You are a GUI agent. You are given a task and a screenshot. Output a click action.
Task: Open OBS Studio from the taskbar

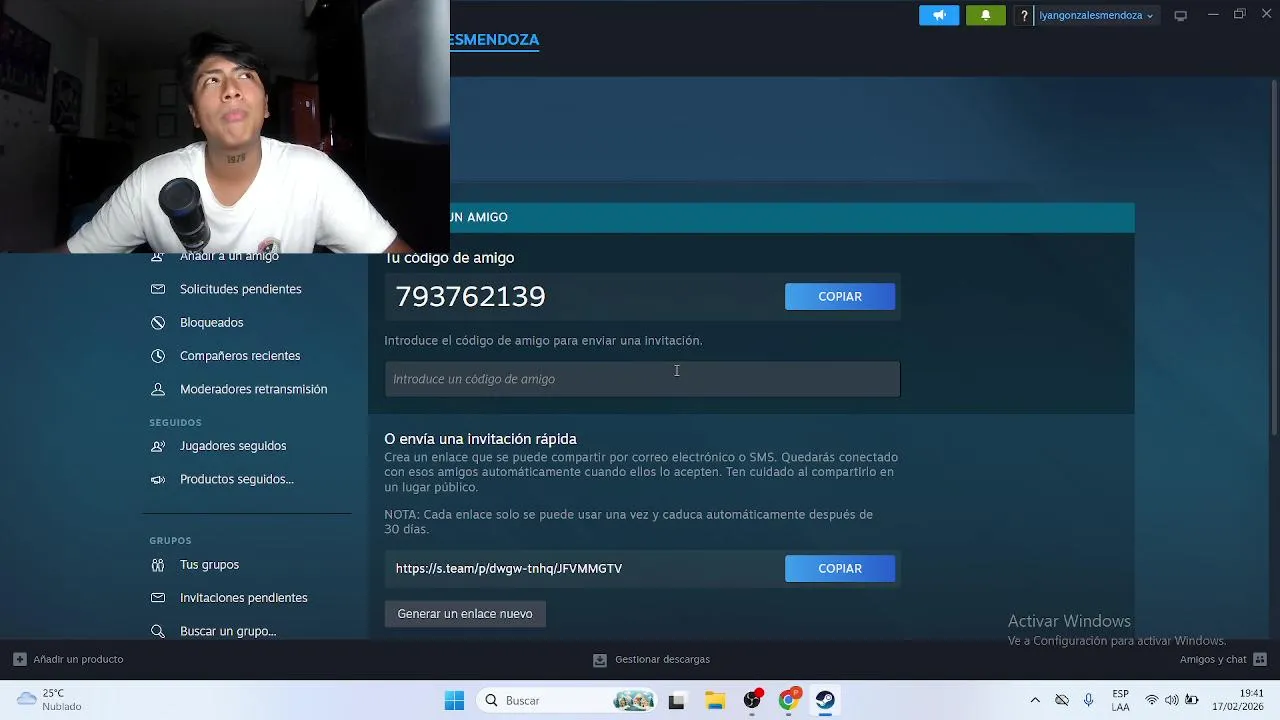(x=752, y=701)
